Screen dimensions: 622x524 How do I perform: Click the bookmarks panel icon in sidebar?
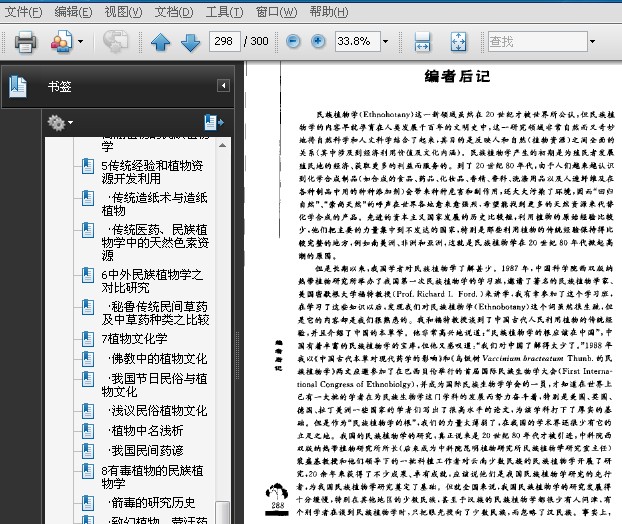(x=18, y=86)
